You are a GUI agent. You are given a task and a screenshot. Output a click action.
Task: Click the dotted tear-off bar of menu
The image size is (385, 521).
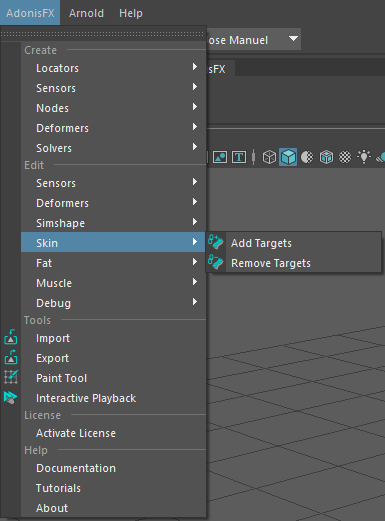pos(103,34)
